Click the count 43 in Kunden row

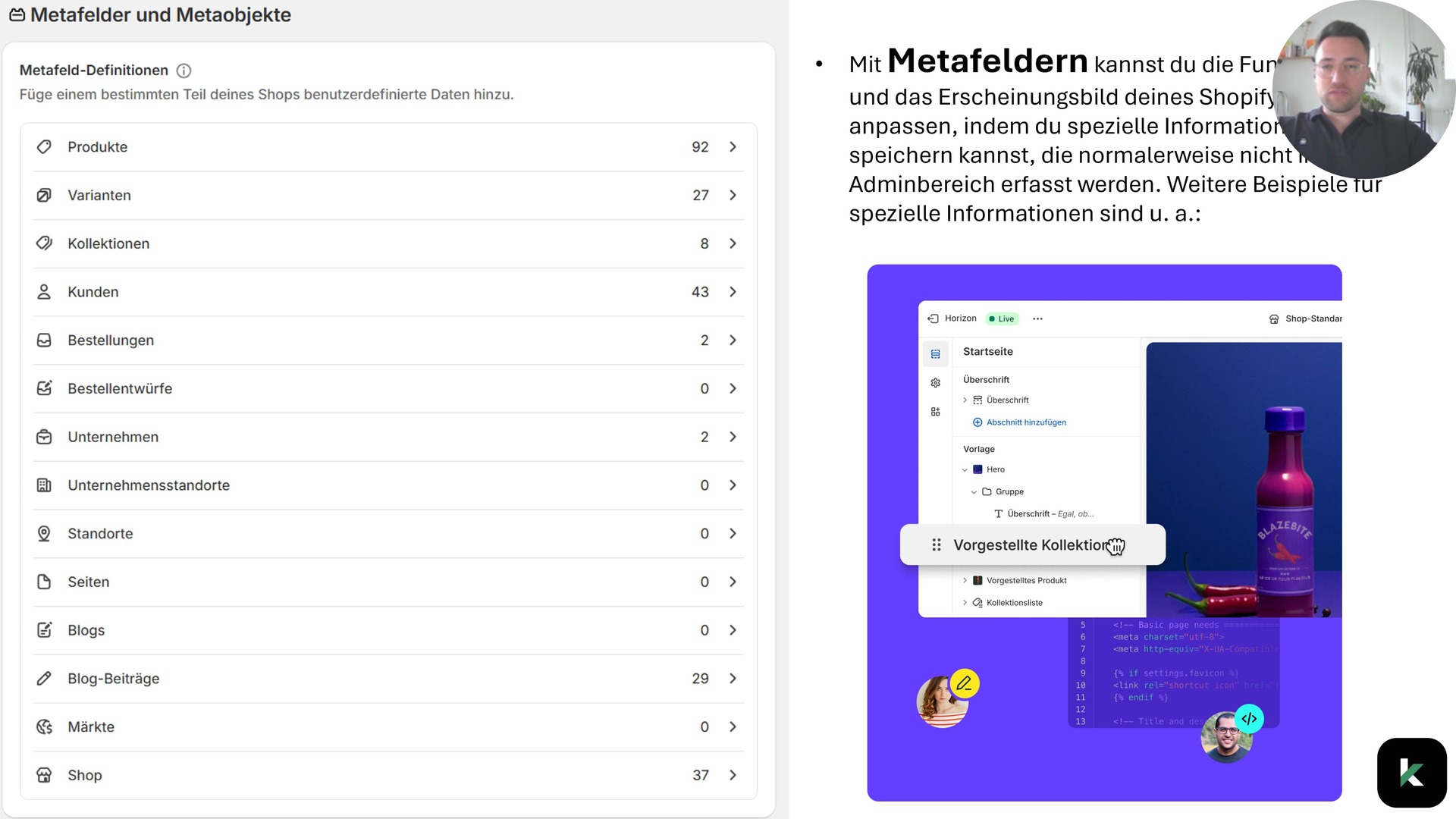[700, 292]
